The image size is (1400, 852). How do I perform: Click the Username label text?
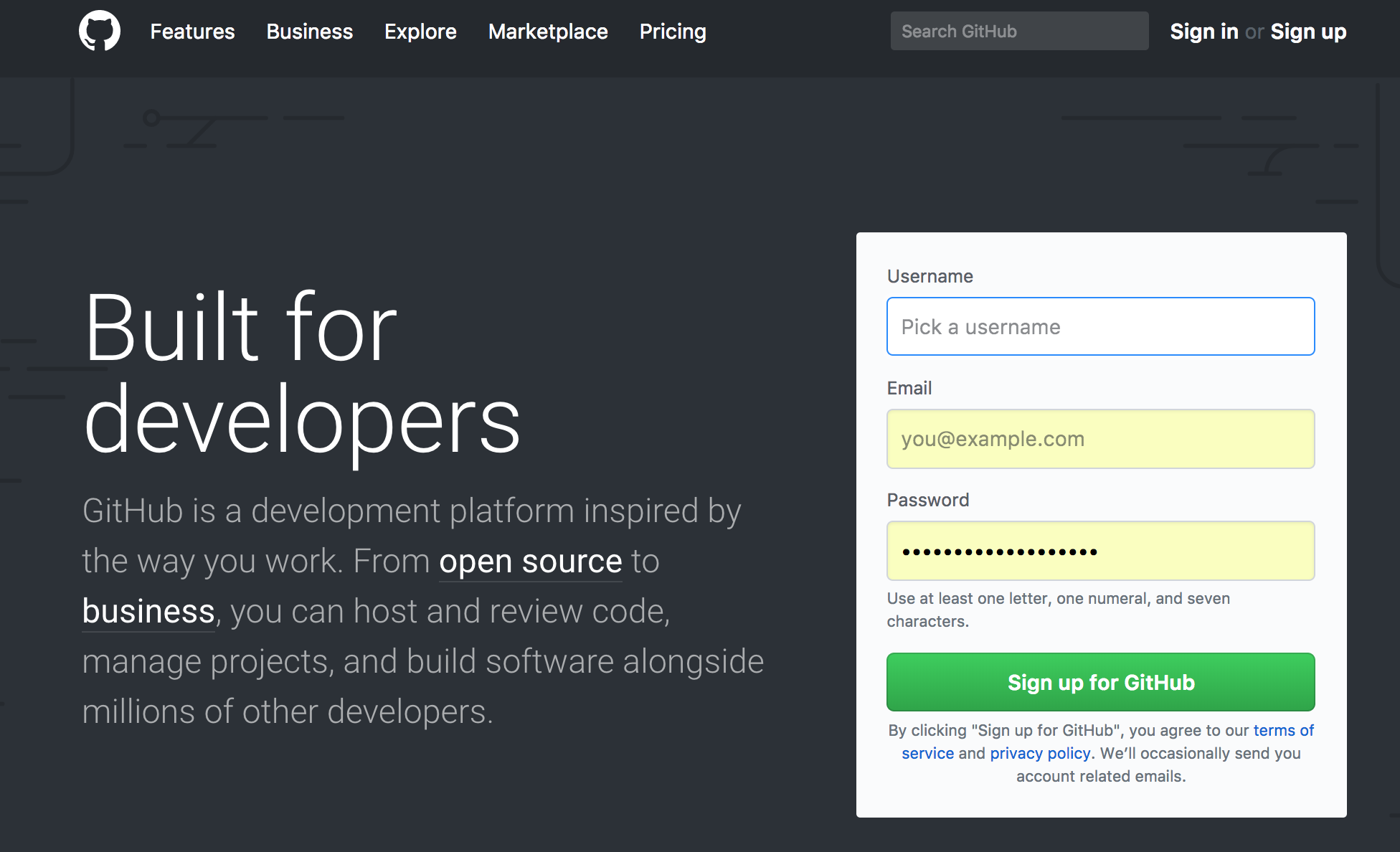tap(930, 276)
